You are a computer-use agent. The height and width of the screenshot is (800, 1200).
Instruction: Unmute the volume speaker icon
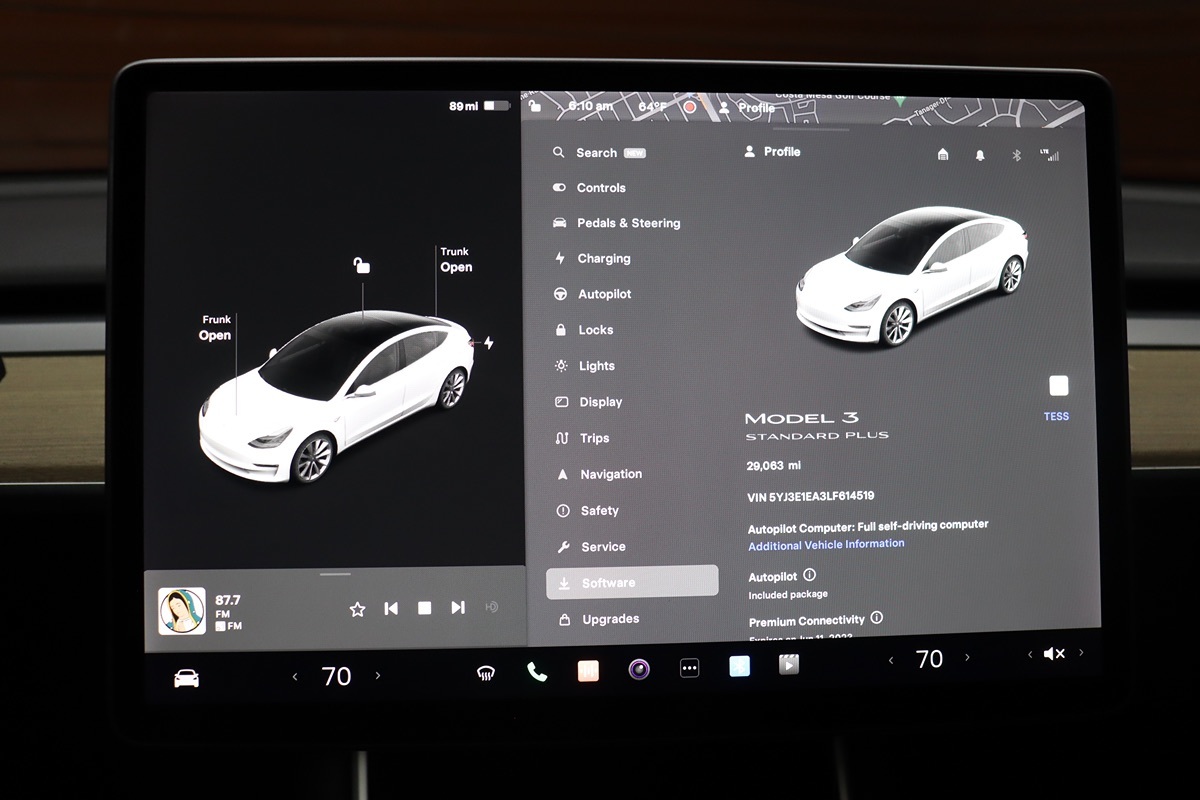(1054, 654)
